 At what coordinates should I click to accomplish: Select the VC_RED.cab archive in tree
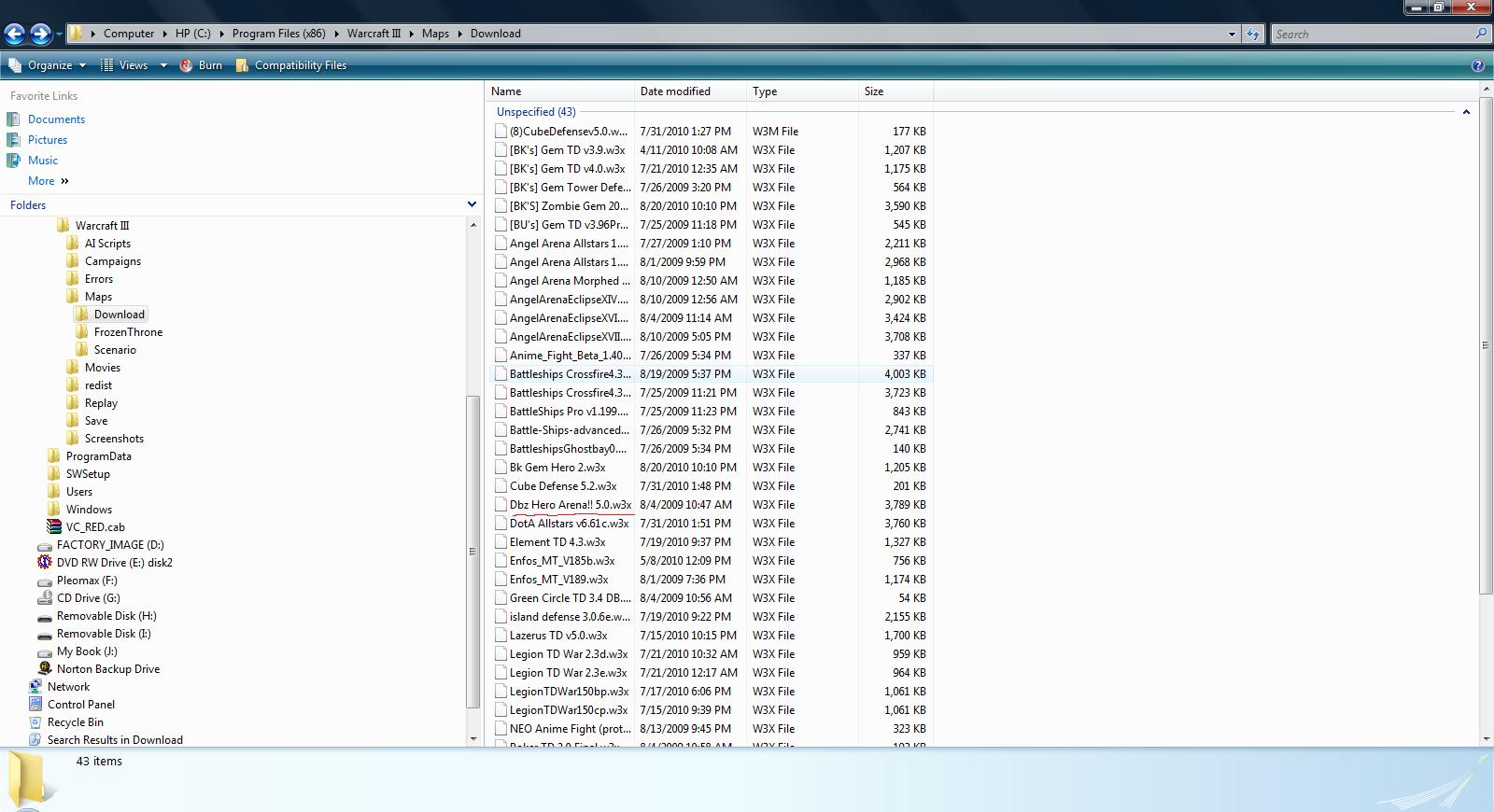95,527
